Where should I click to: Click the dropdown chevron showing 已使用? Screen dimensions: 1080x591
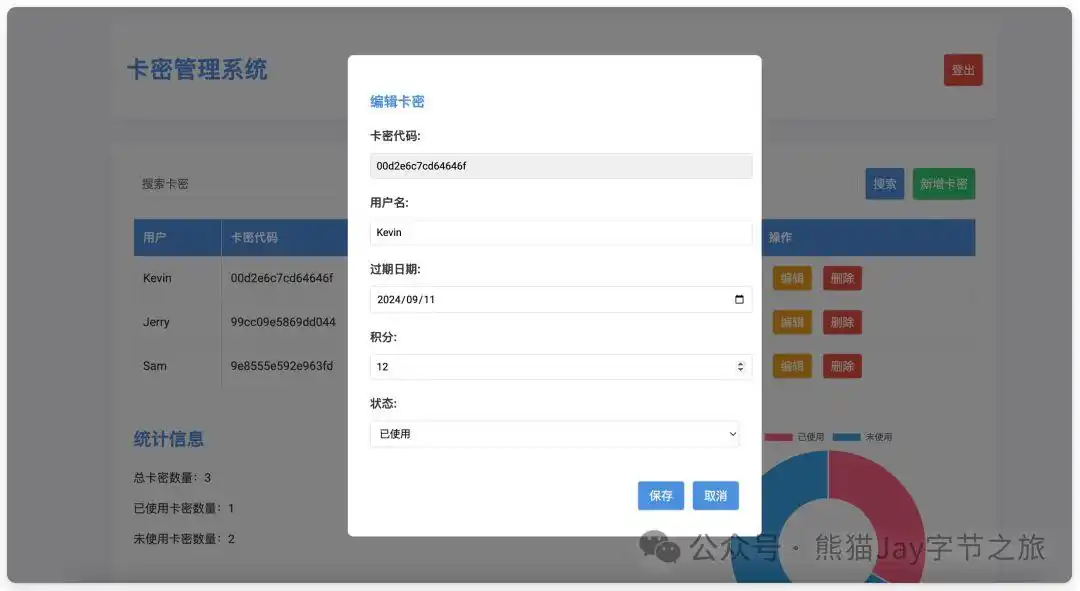(x=735, y=434)
